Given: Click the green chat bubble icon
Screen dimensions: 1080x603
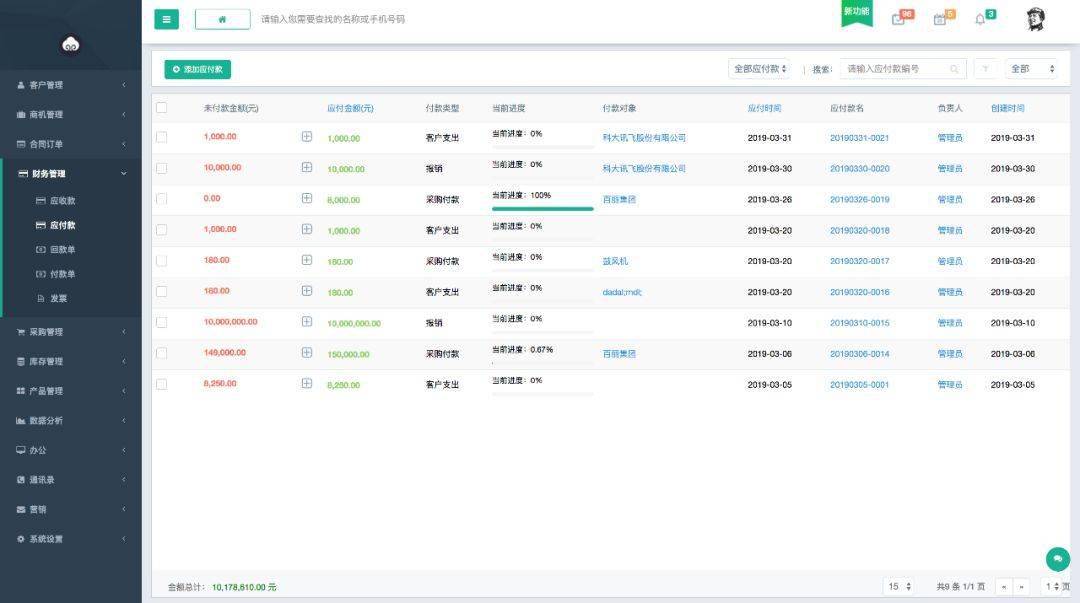Looking at the screenshot, I should [x=1058, y=559].
